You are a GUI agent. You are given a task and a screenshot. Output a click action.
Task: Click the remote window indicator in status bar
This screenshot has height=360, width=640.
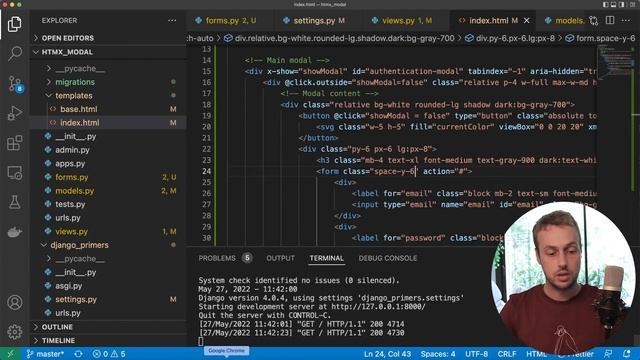coord(10,354)
